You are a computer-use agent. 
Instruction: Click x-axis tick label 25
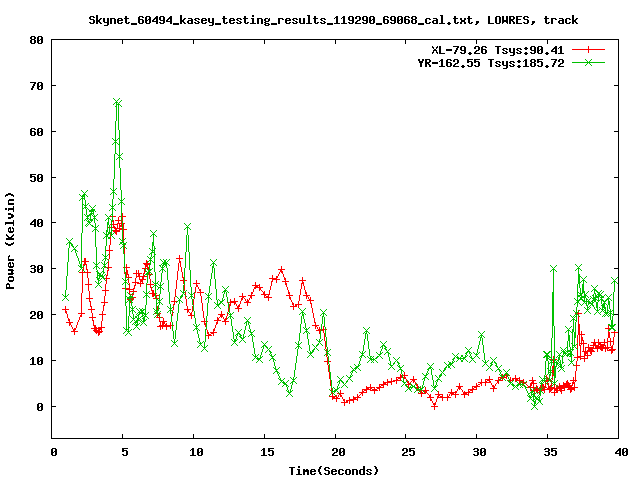coord(409,452)
